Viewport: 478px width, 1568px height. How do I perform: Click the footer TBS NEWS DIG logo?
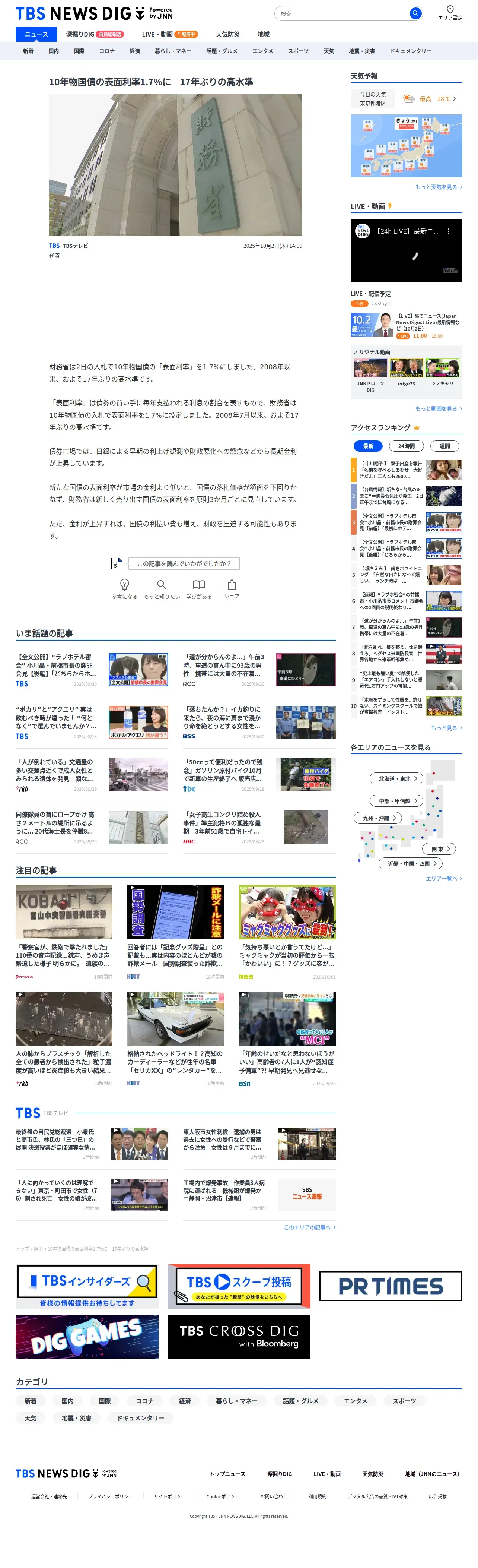(x=66, y=1474)
